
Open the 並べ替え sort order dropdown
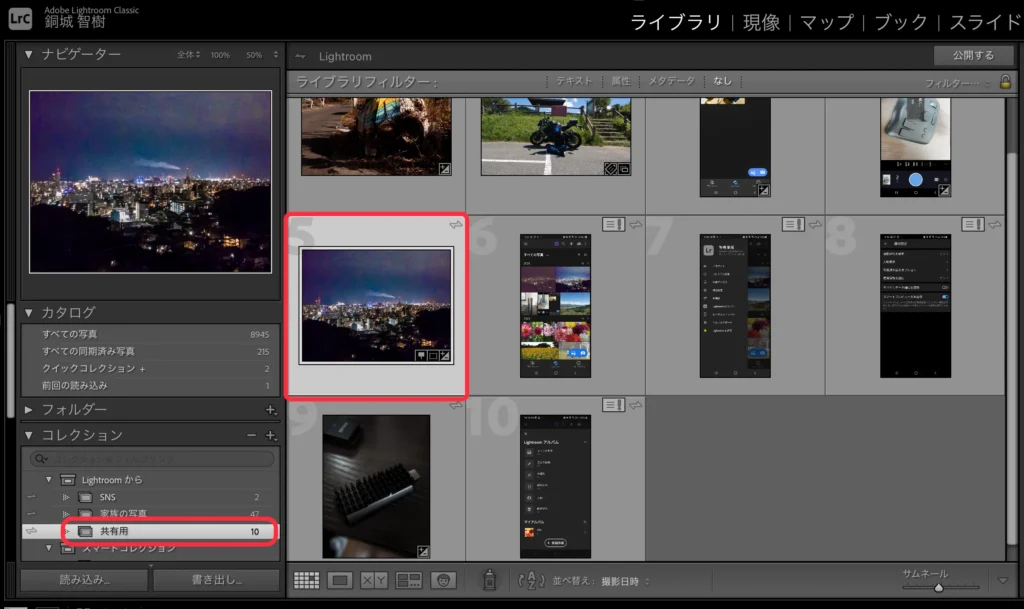pos(620,580)
